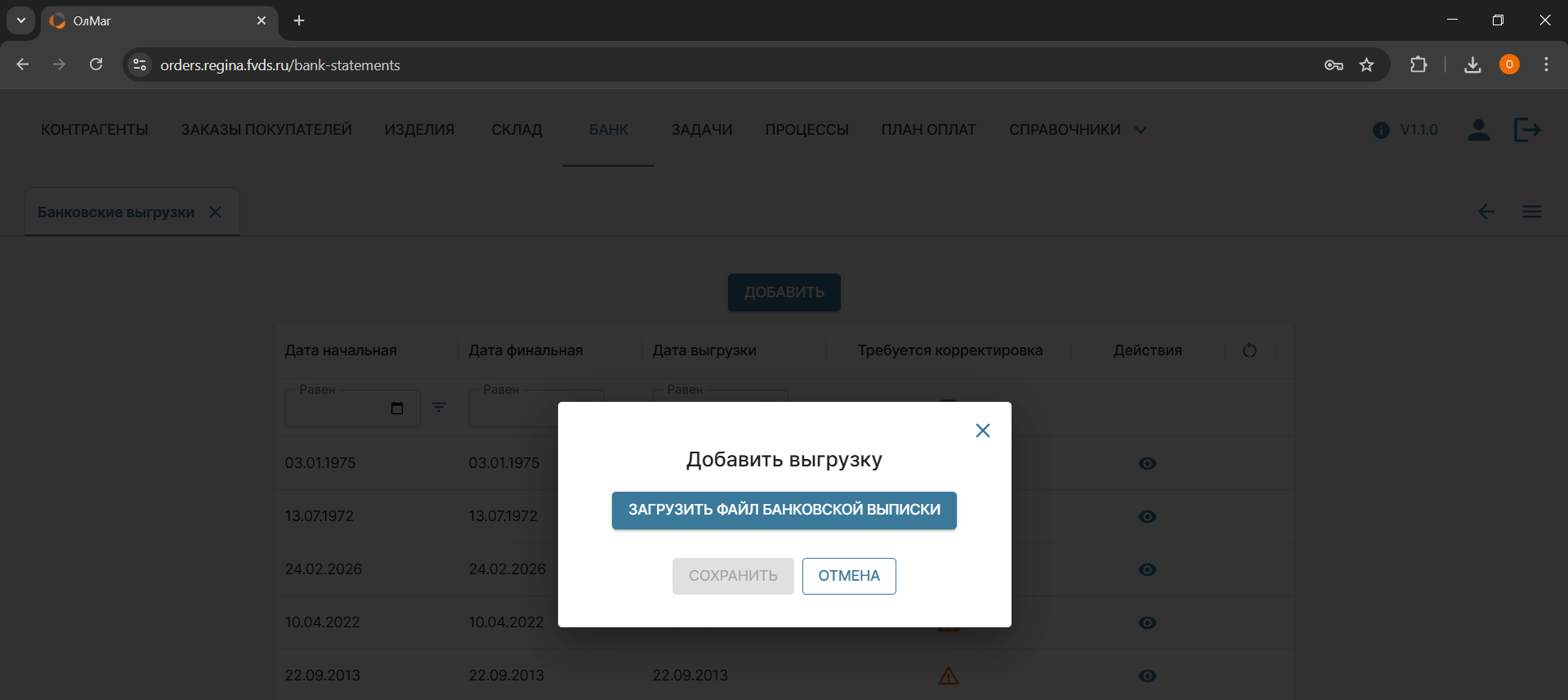Screen dimensions: 1568x700
Task: Open filter options for Дата начальная
Action: [x=439, y=408]
